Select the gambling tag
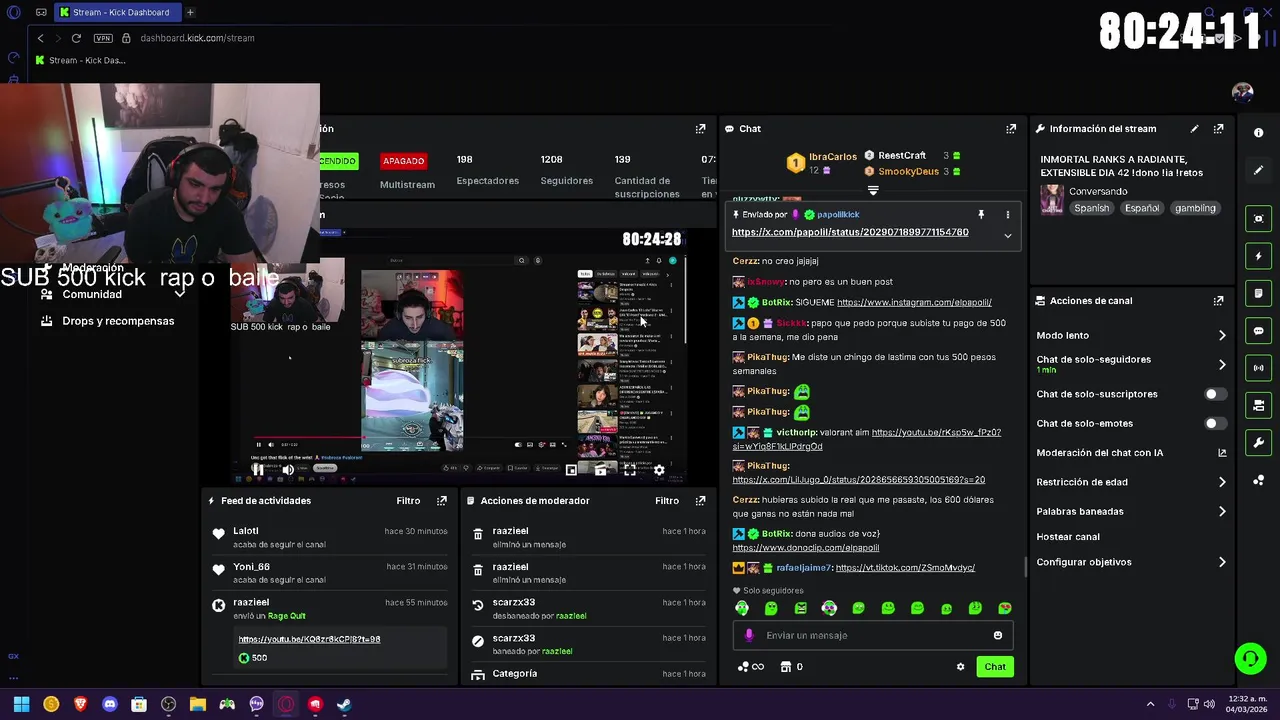Screen dimensions: 1280x720 (1195, 208)
